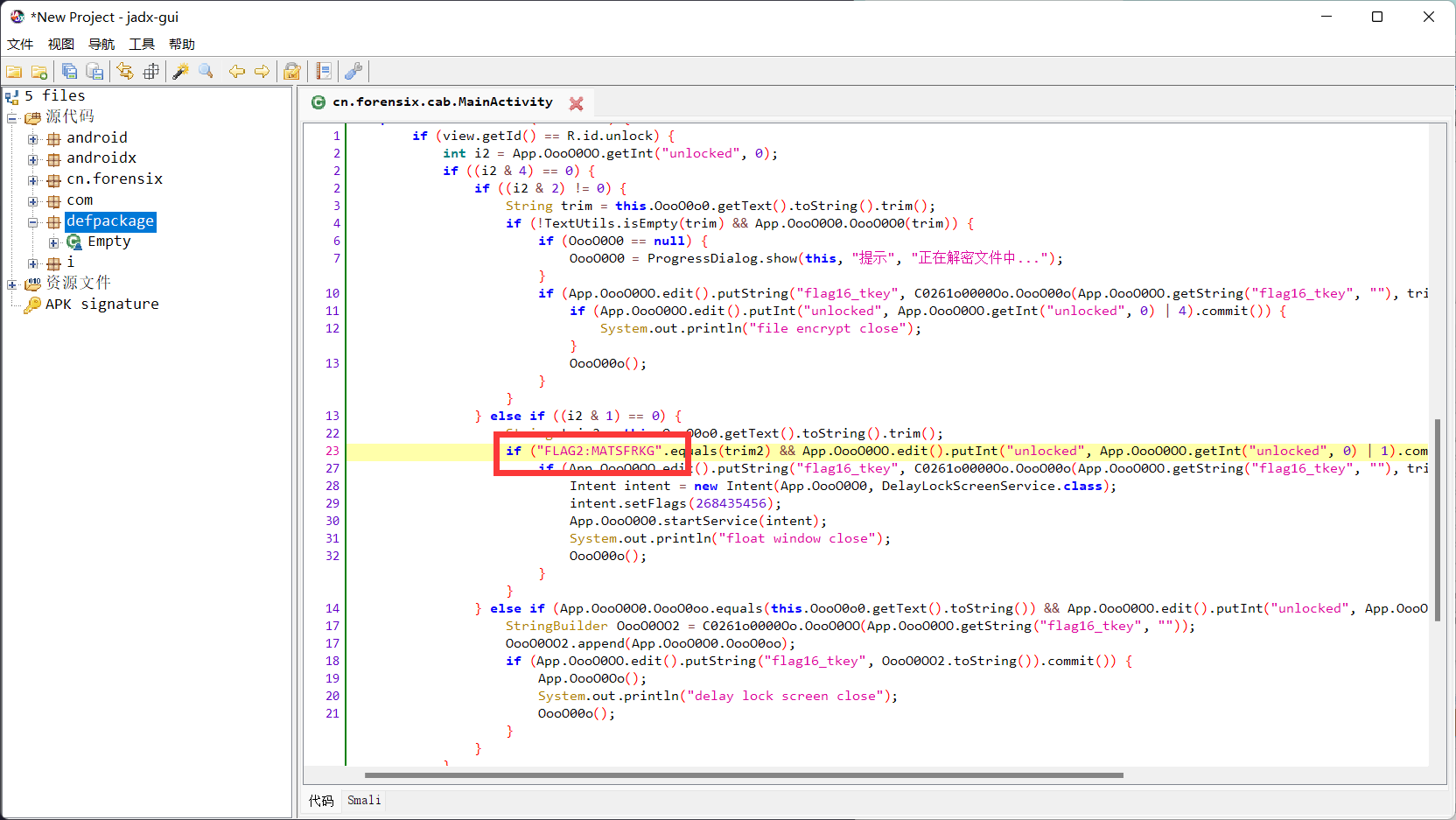Toggle the flatten packages icon
The width and height of the screenshot is (1456, 820).
[150, 72]
